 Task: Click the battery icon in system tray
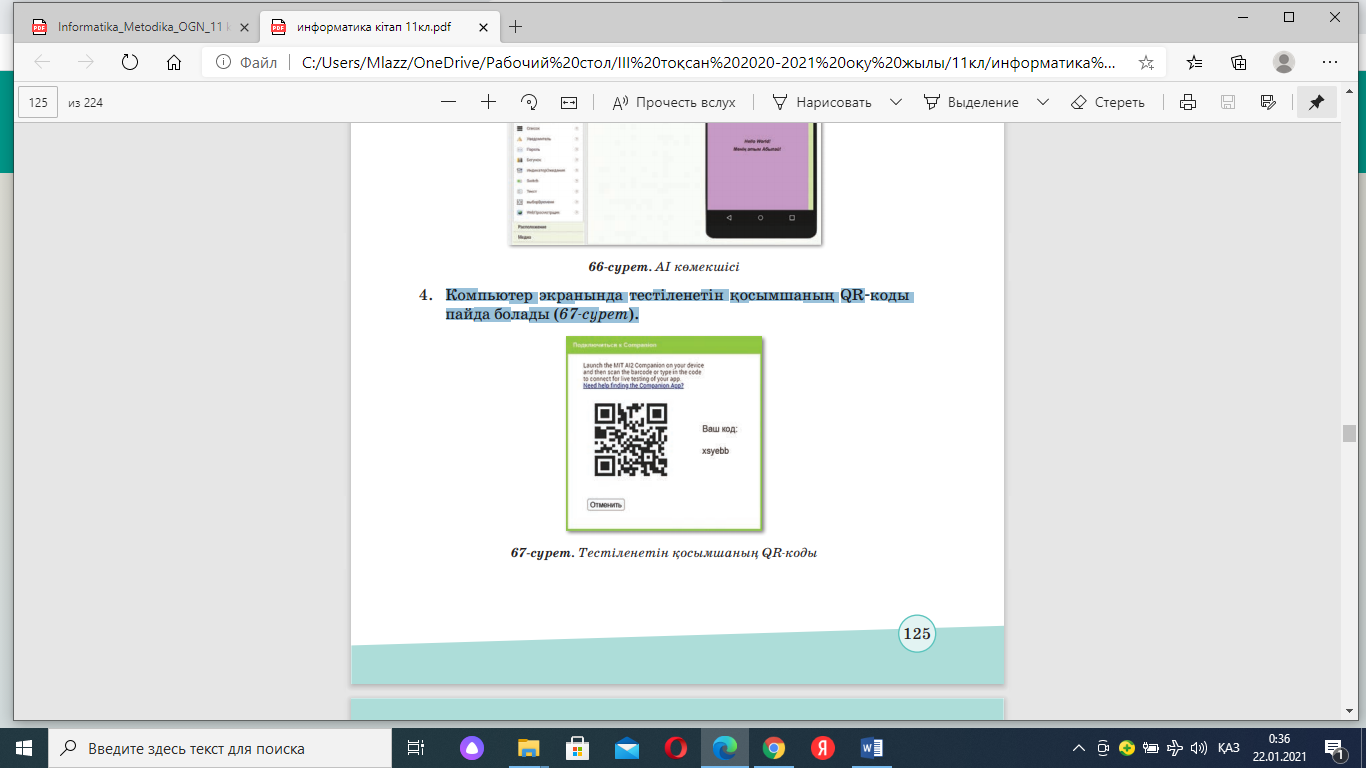(1151, 748)
